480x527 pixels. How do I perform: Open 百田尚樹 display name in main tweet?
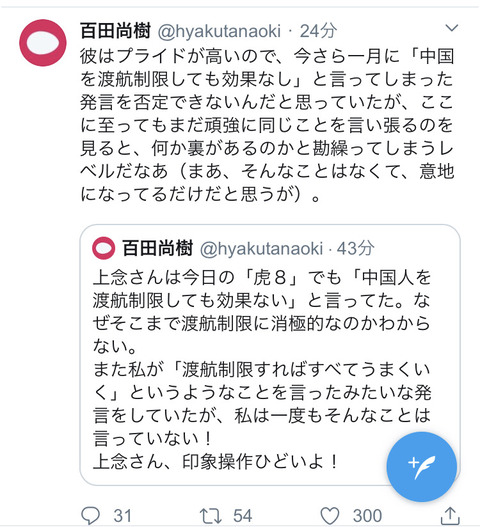click(x=115, y=31)
